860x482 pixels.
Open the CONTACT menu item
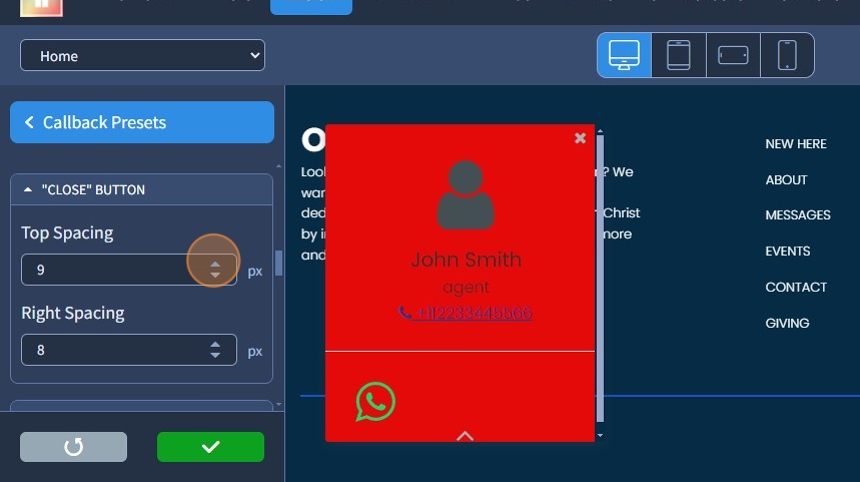[796, 287]
